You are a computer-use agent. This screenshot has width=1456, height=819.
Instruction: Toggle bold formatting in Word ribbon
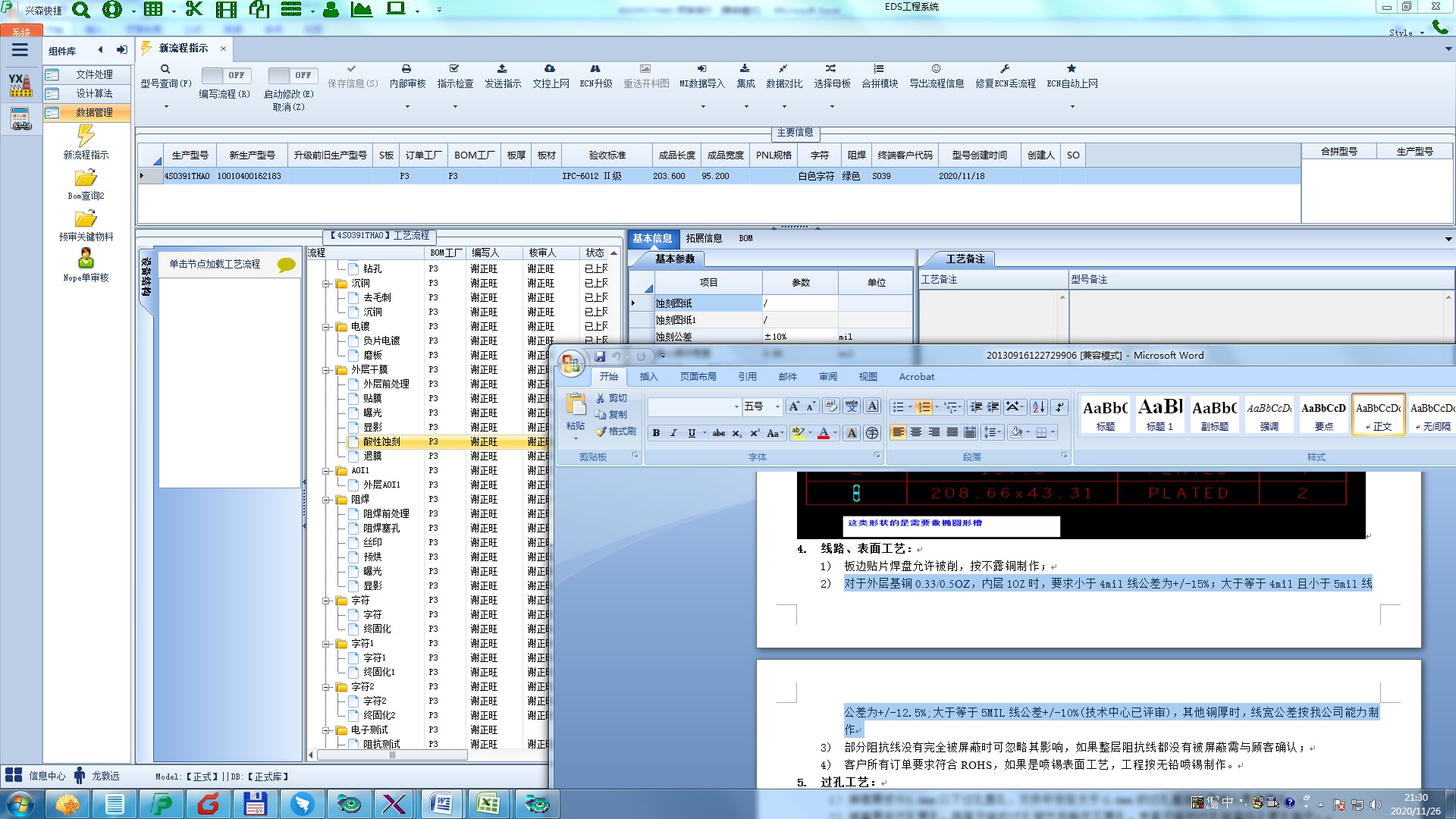[x=656, y=433]
